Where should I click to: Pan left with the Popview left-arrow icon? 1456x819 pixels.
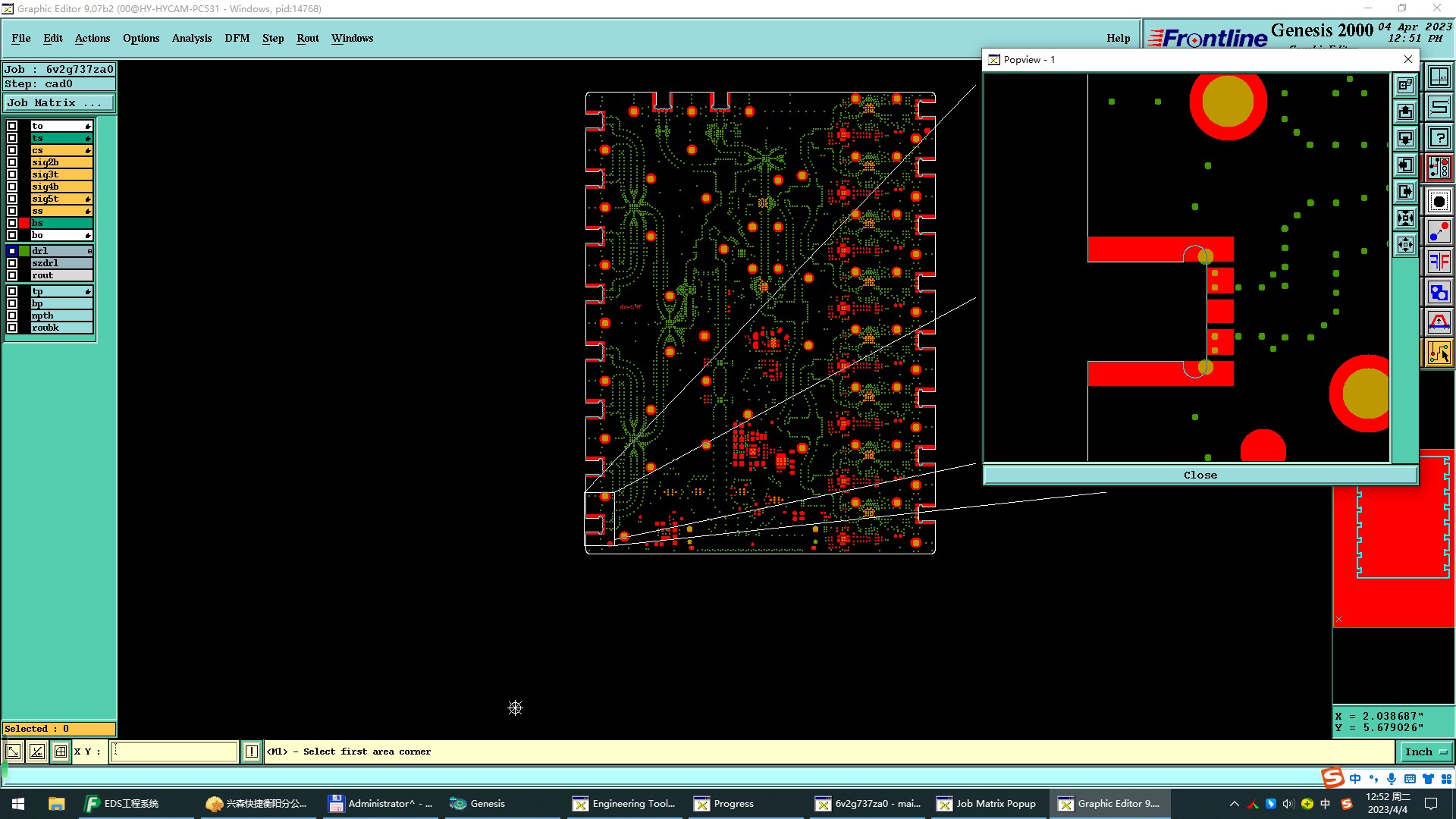tap(1405, 165)
